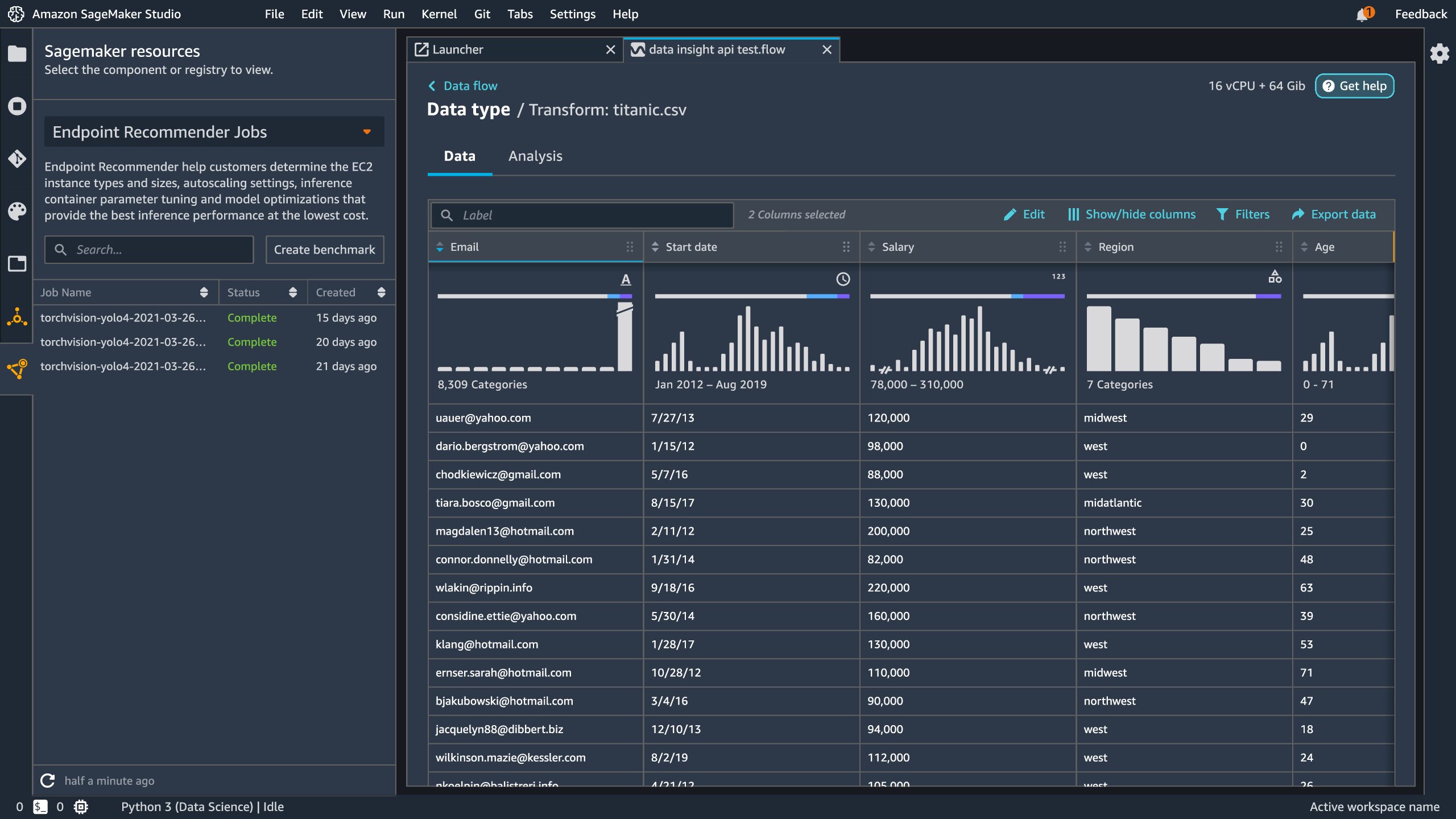The image size is (1456, 819).
Task: Toggle sort arrows on Salary column
Action: coord(871,247)
